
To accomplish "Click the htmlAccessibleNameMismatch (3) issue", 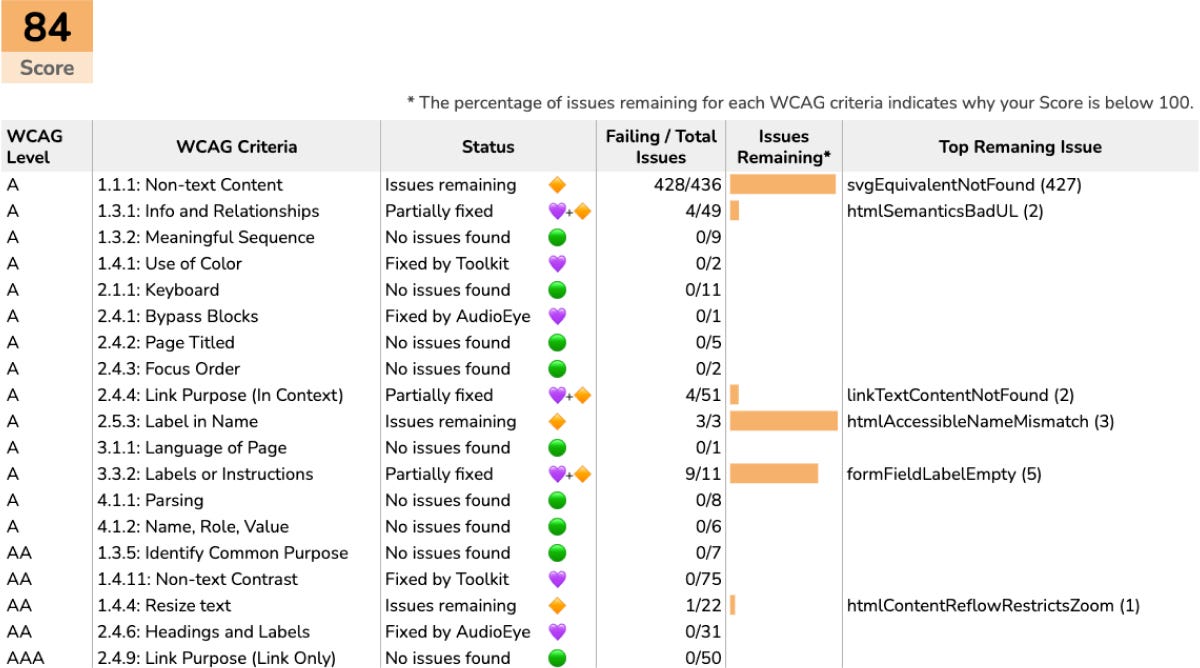I will [980, 422].
